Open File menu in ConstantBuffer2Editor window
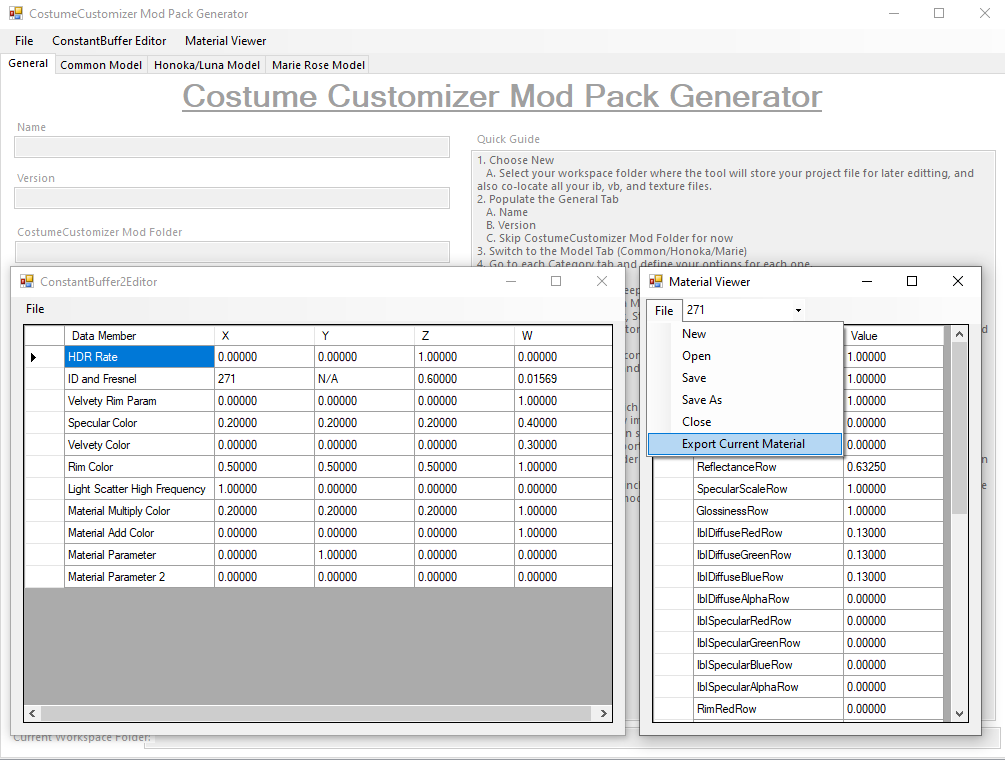1005x760 pixels. (35, 309)
